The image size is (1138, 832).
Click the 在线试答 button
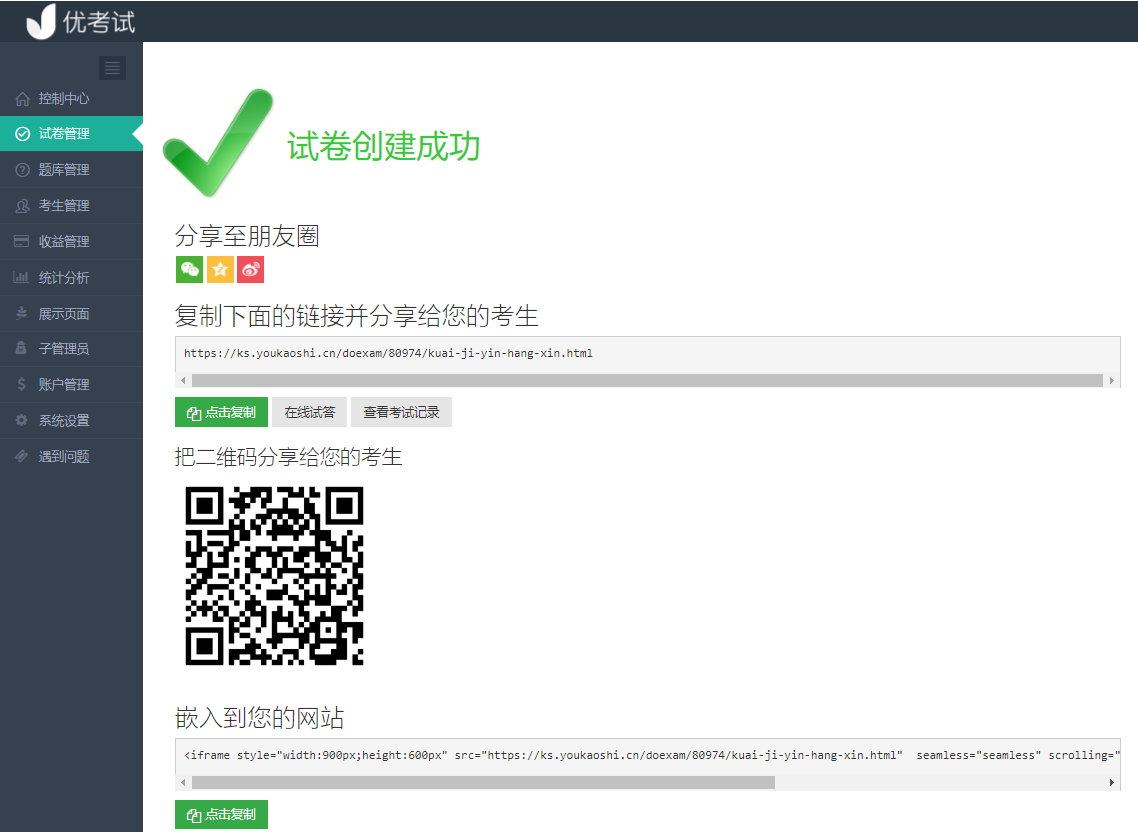coord(309,412)
